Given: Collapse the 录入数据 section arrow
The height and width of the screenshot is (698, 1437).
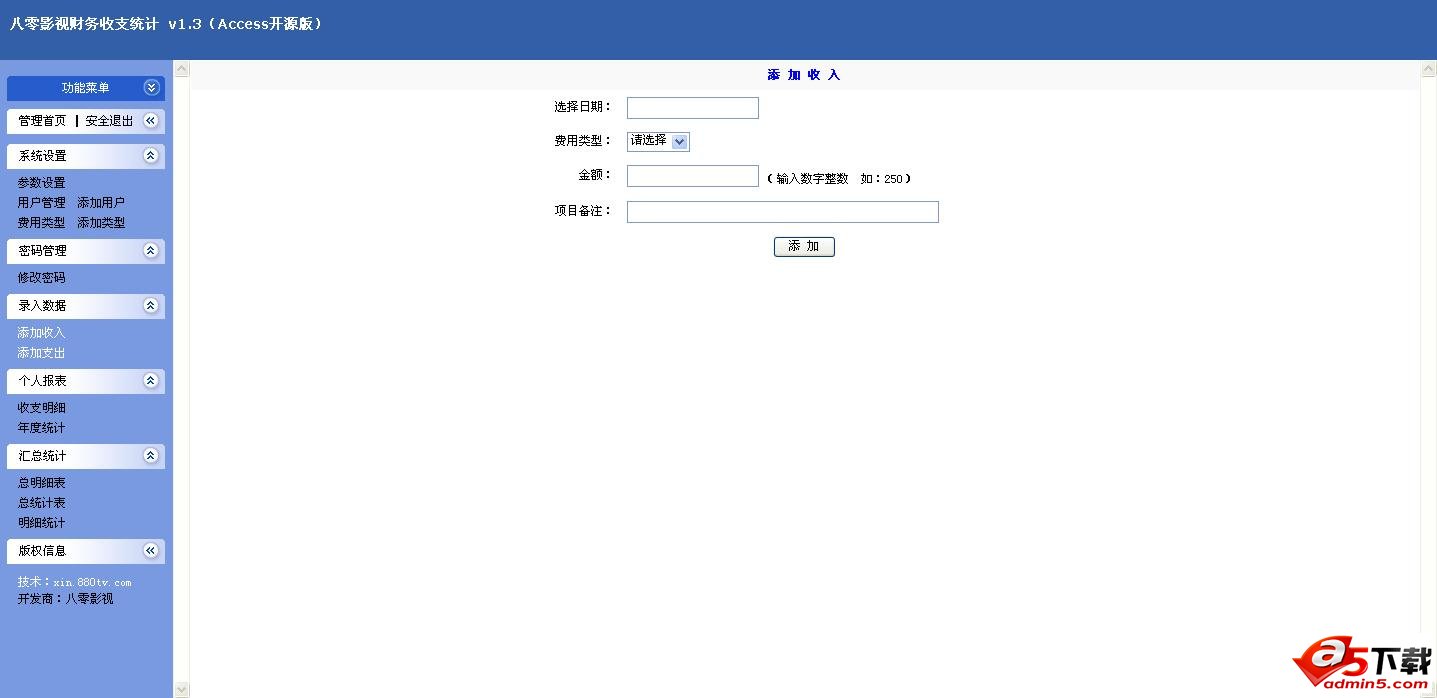Looking at the screenshot, I should pyautogui.click(x=151, y=306).
